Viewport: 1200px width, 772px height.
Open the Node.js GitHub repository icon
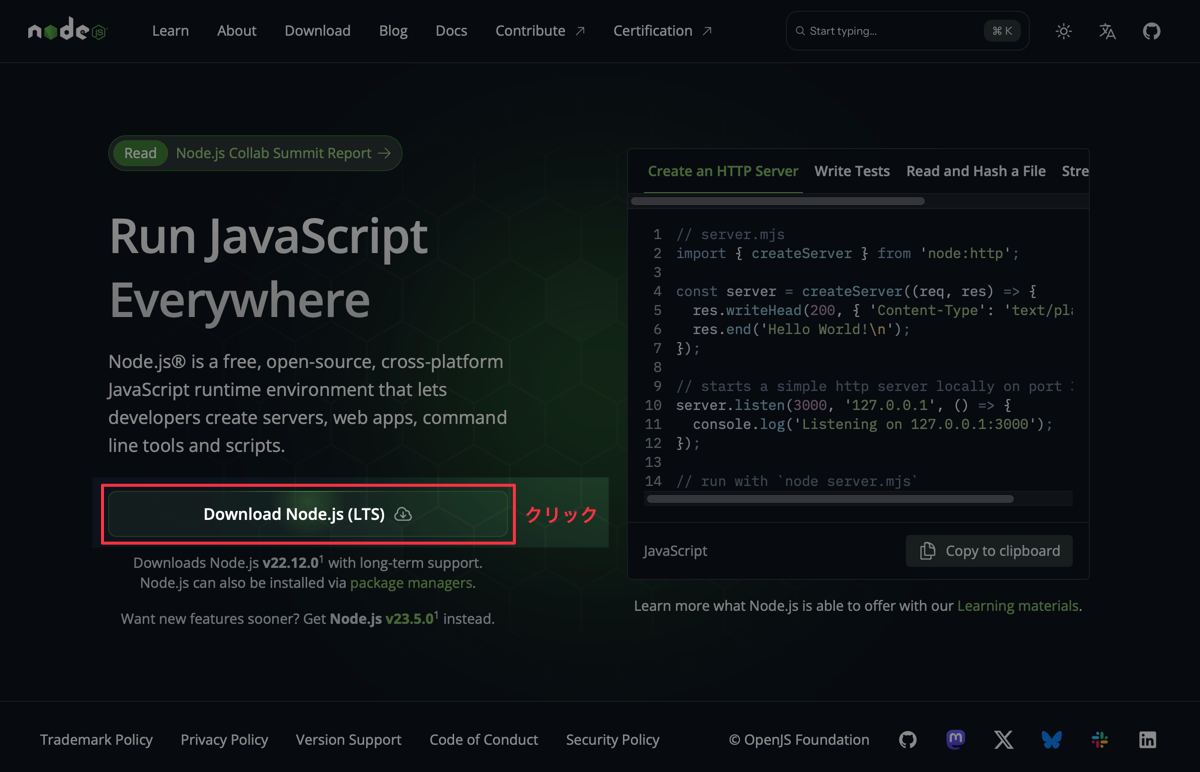tap(1151, 31)
